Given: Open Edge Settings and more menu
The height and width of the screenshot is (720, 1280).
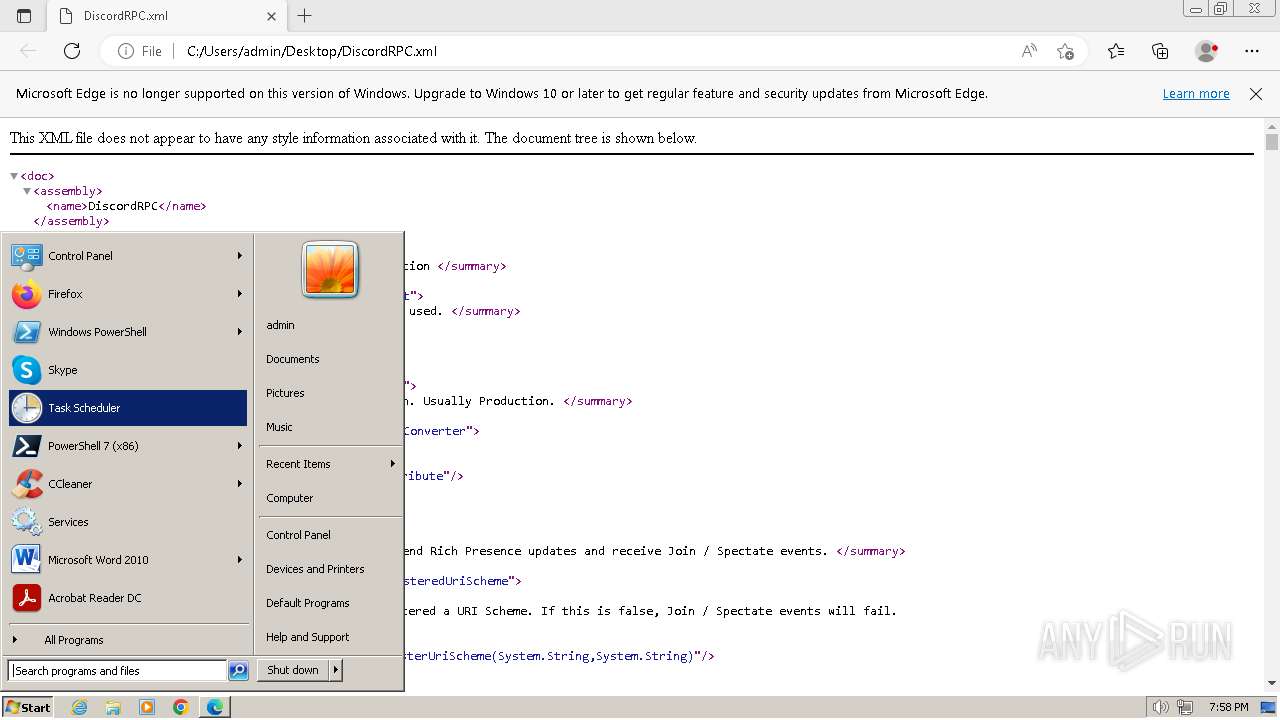Looking at the screenshot, I should click(x=1252, y=51).
